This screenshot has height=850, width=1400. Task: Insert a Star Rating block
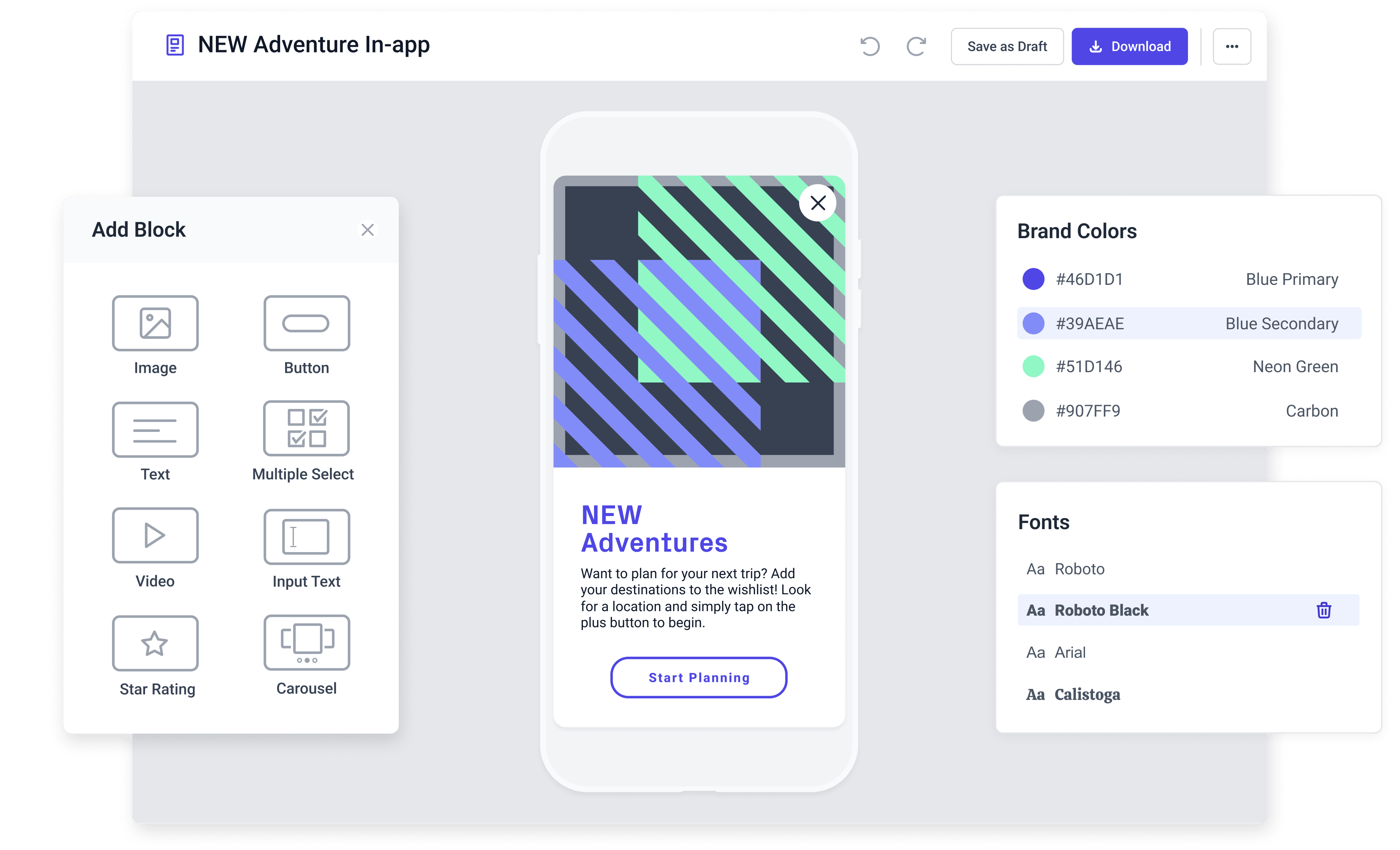(x=155, y=644)
